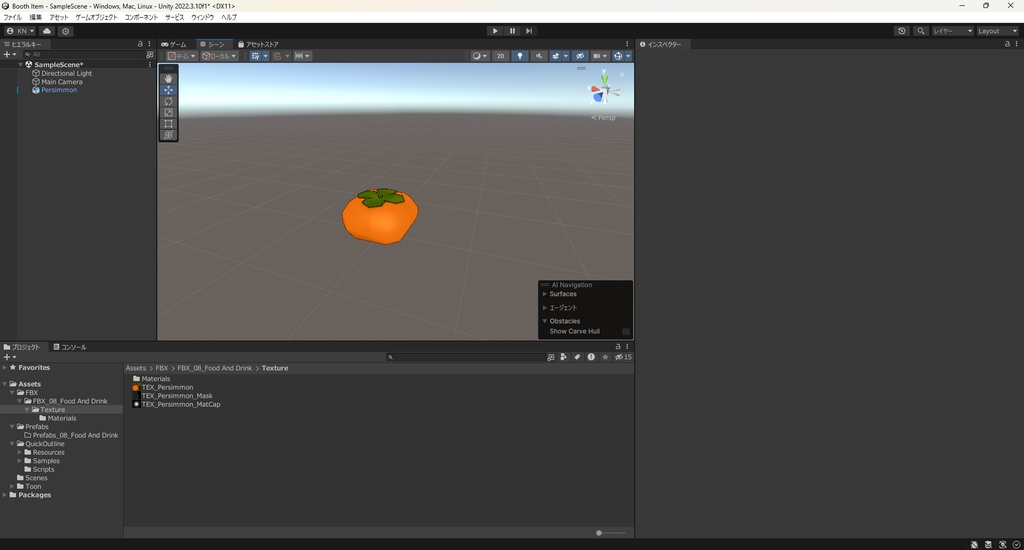Open SampleScene options kebab menu
Image resolution: width=1024 pixels, height=550 pixels.
point(150,65)
